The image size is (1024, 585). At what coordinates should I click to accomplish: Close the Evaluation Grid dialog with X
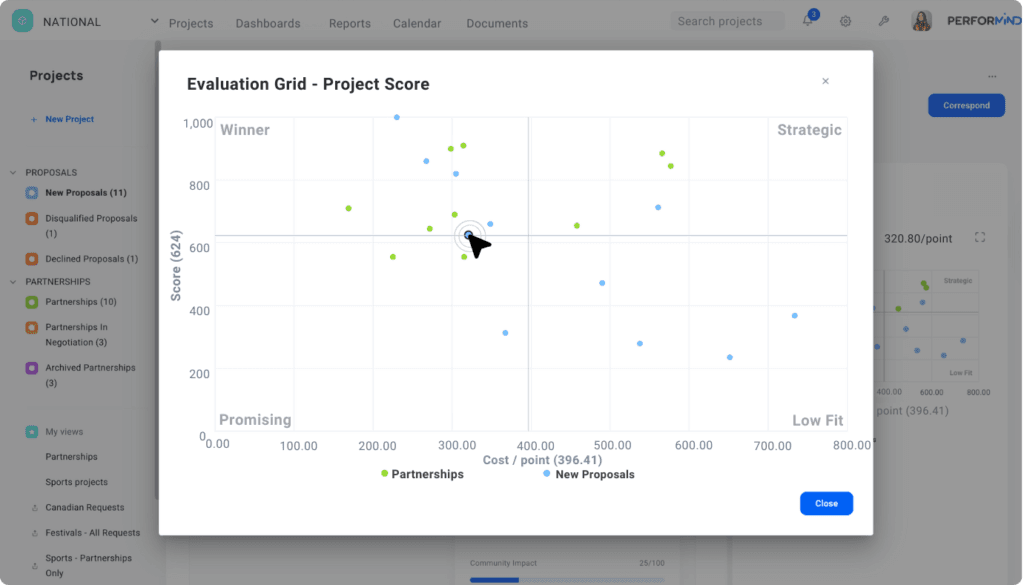tap(825, 81)
